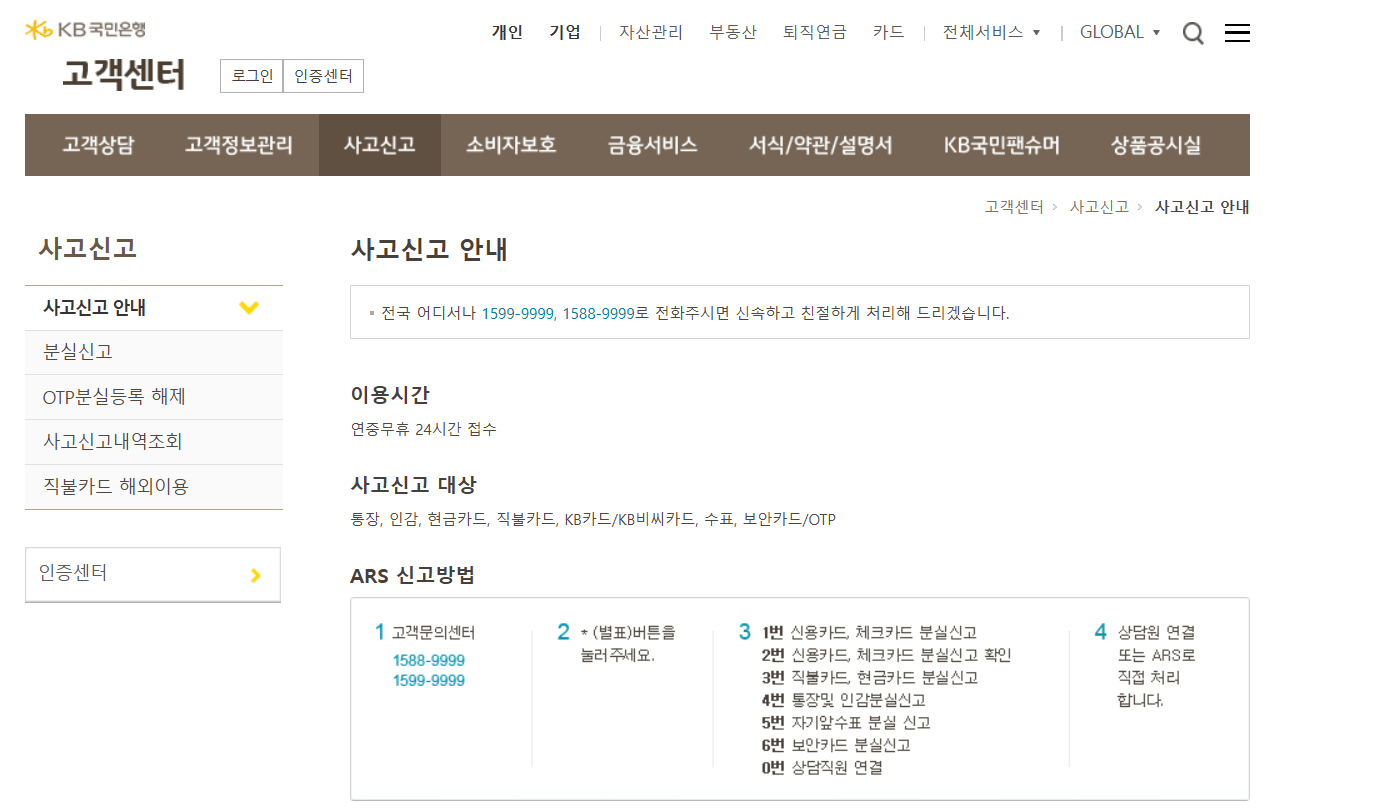Open 사고신고내역조회 from the left menu
1387x811 pixels.
pos(112,441)
